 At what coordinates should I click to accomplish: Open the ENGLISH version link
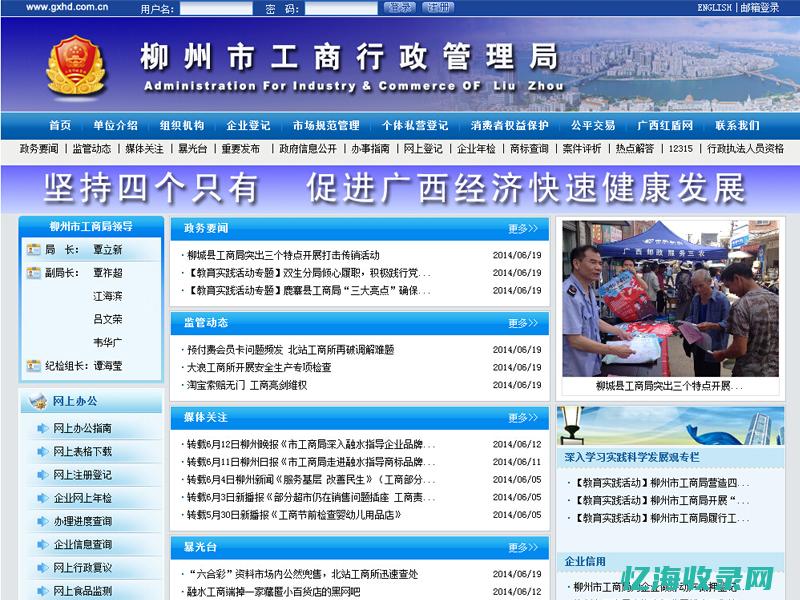pyautogui.click(x=713, y=8)
